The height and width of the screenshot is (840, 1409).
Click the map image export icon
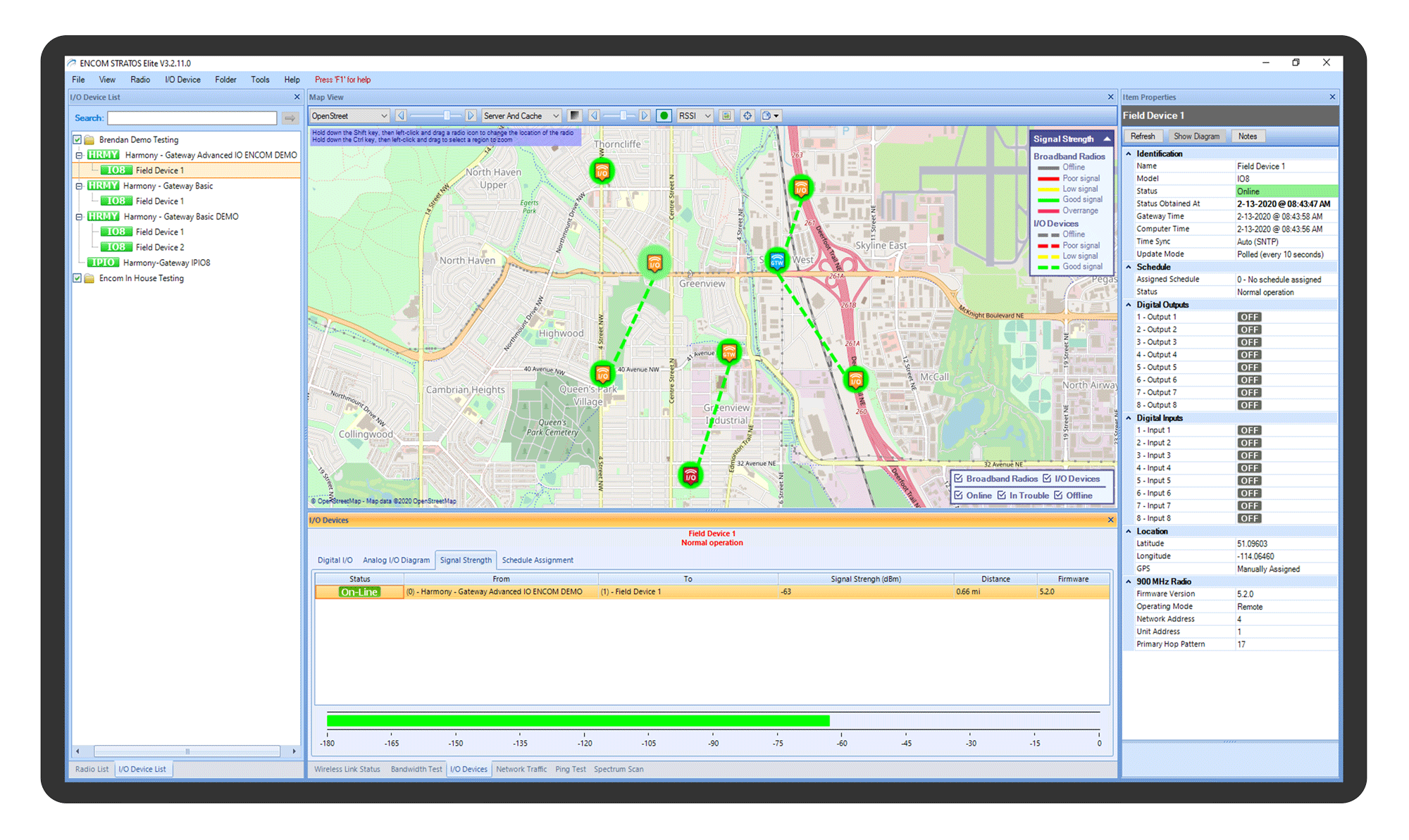[x=726, y=116]
